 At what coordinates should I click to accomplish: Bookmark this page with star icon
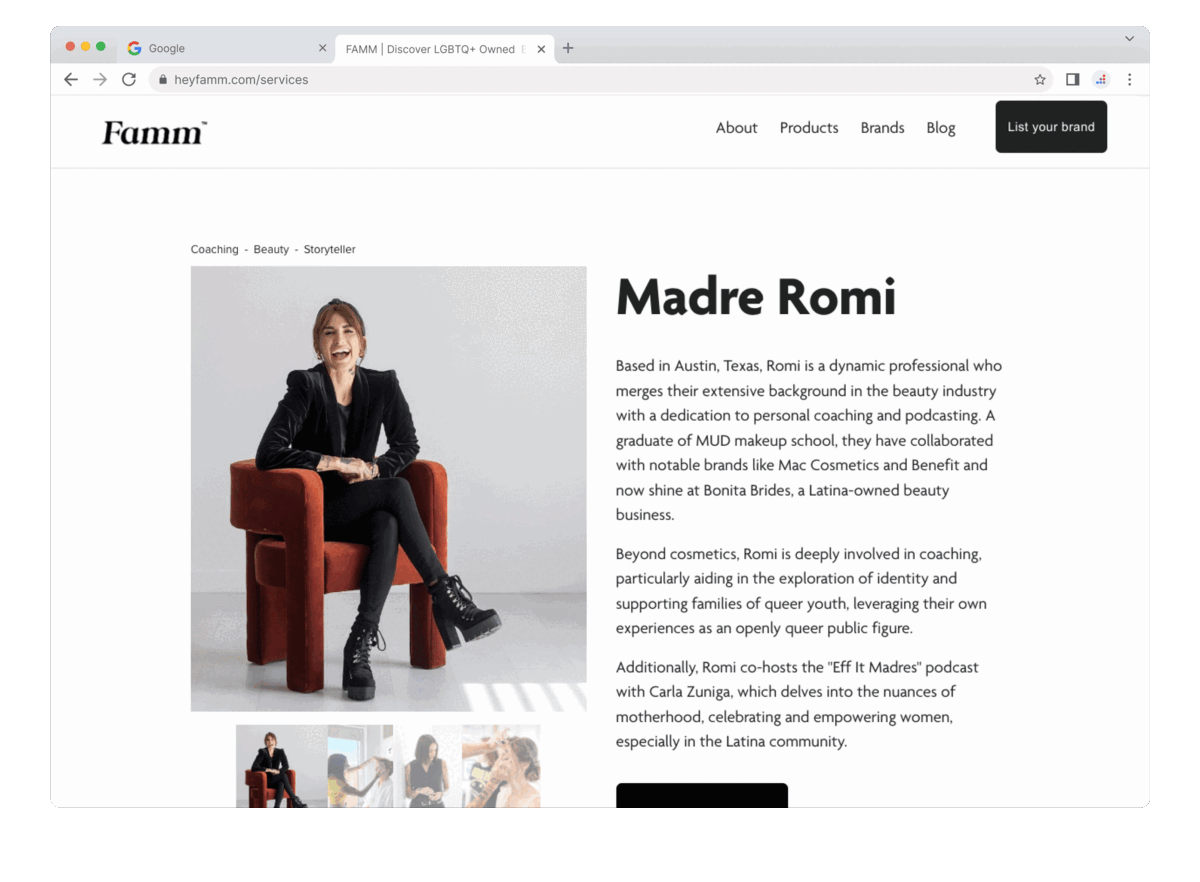click(1040, 79)
